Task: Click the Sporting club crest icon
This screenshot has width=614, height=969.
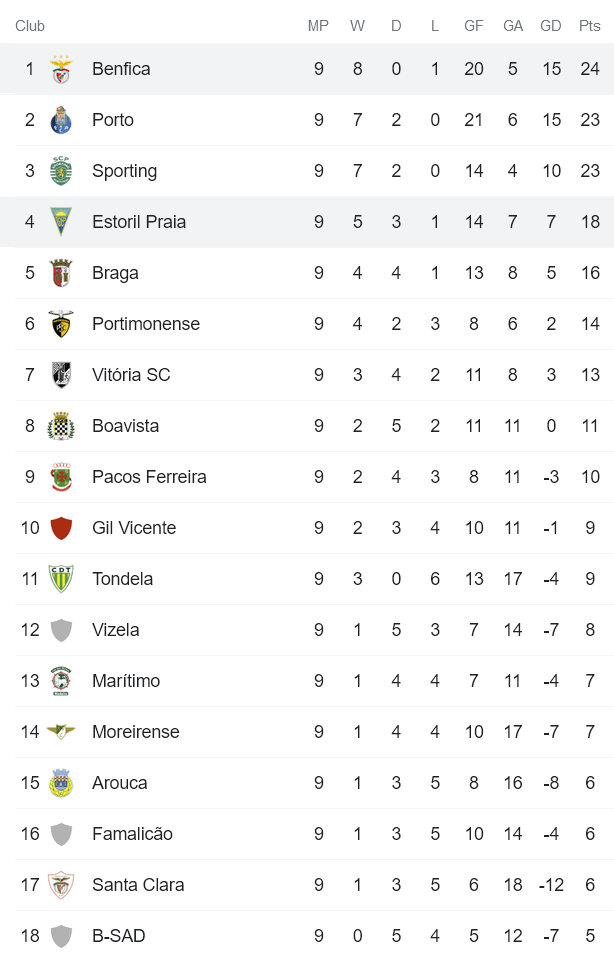Action: [61, 171]
